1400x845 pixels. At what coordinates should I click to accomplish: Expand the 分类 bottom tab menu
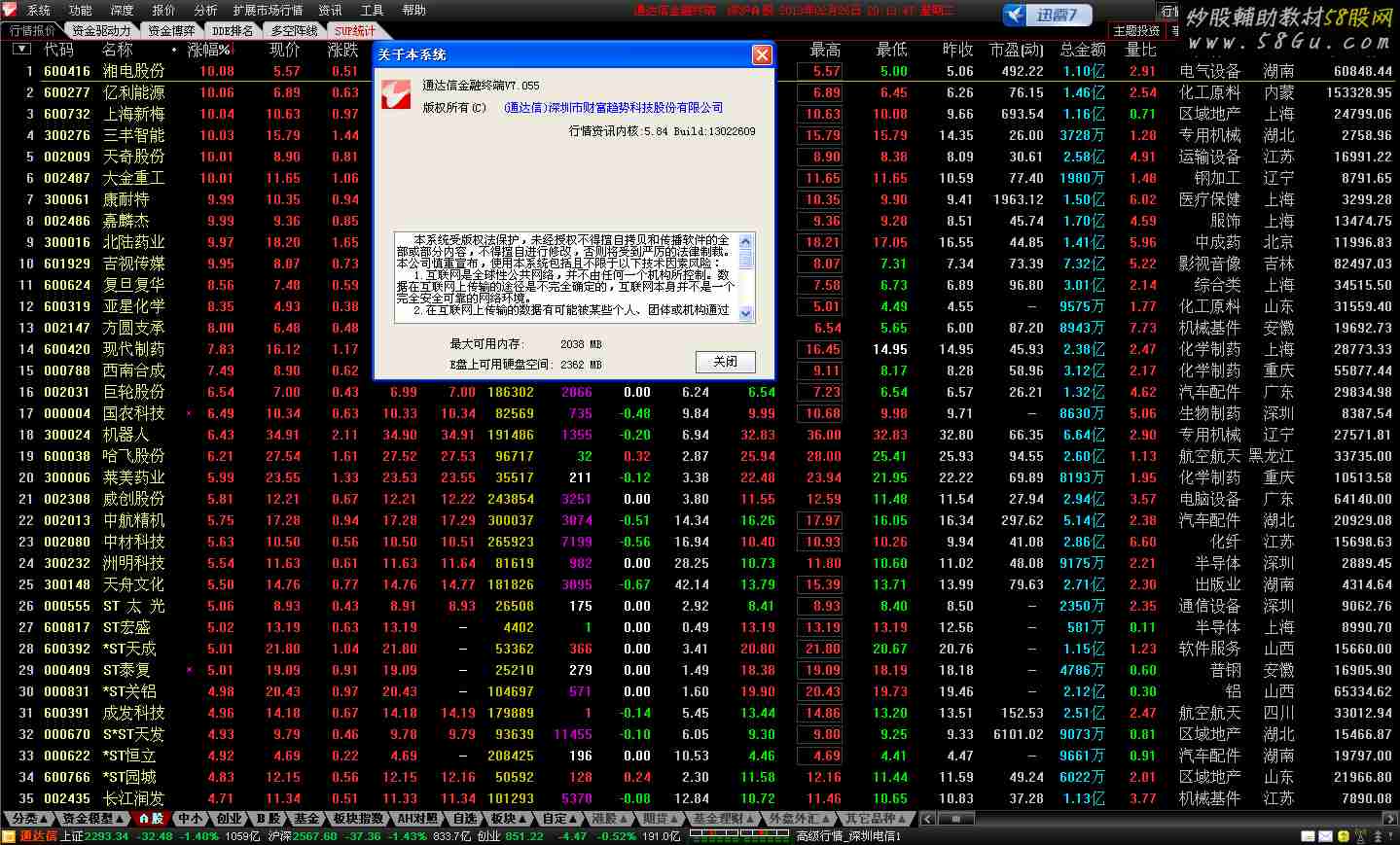29,819
